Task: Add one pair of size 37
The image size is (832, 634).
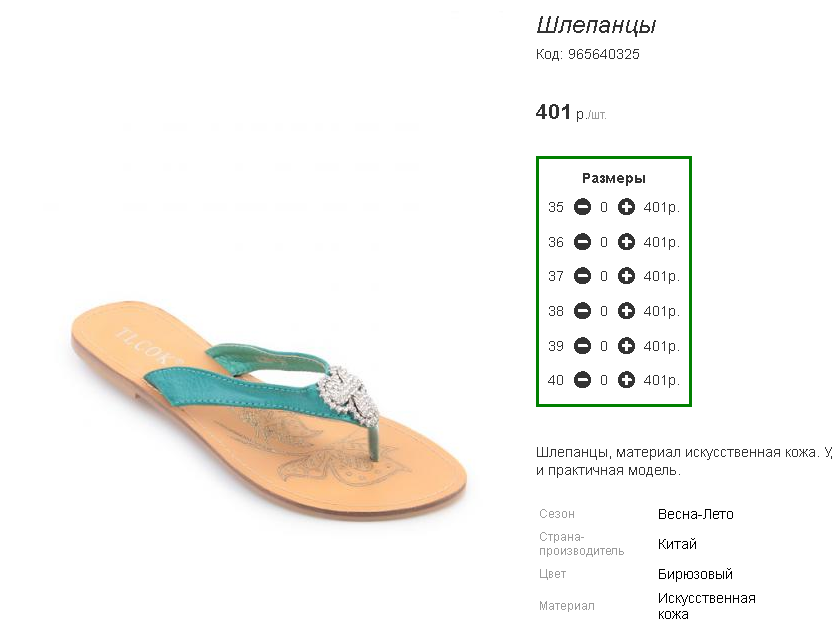Action: [626, 276]
